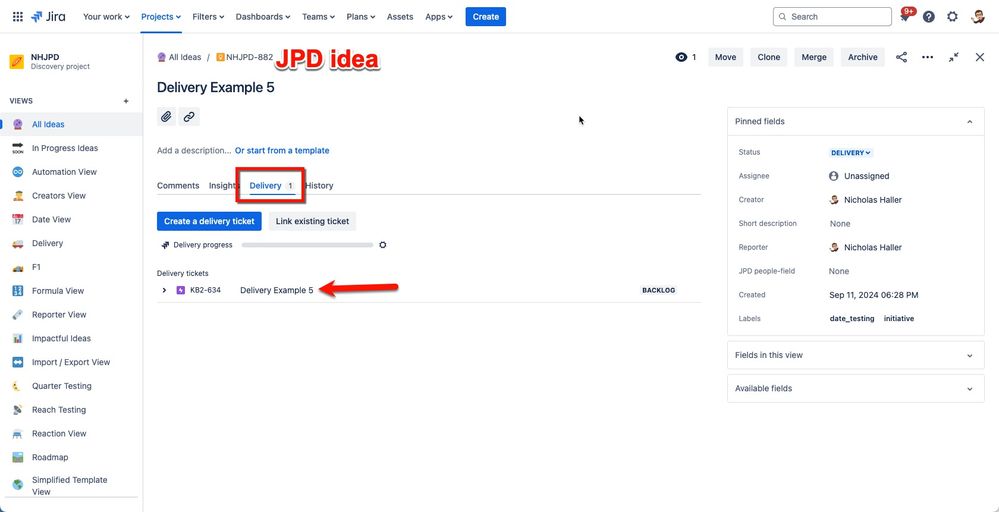Open delivery progress settings gear
This screenshot has width=999, height=512.
click(383, 245)
